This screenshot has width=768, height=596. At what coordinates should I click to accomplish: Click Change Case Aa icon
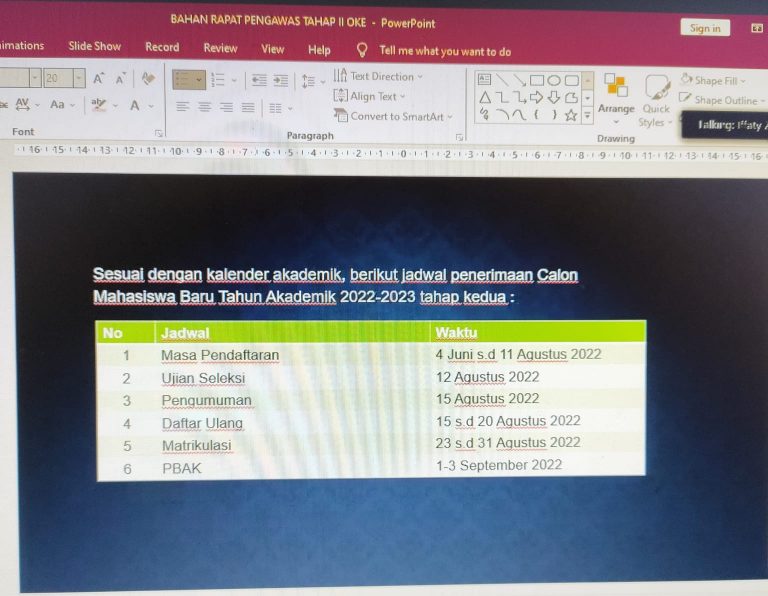pyautogui.click(x=57, y=105)
